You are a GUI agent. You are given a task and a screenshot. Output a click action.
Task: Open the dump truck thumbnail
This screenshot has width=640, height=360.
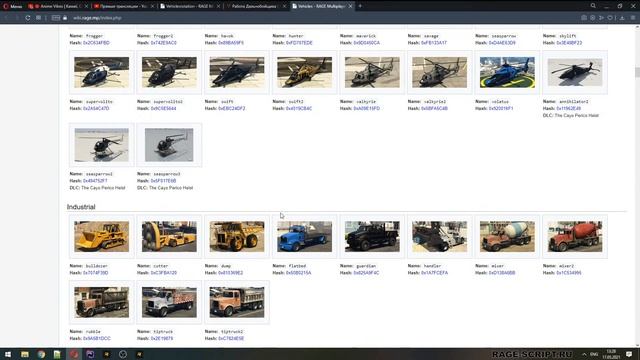click(237, 237)
